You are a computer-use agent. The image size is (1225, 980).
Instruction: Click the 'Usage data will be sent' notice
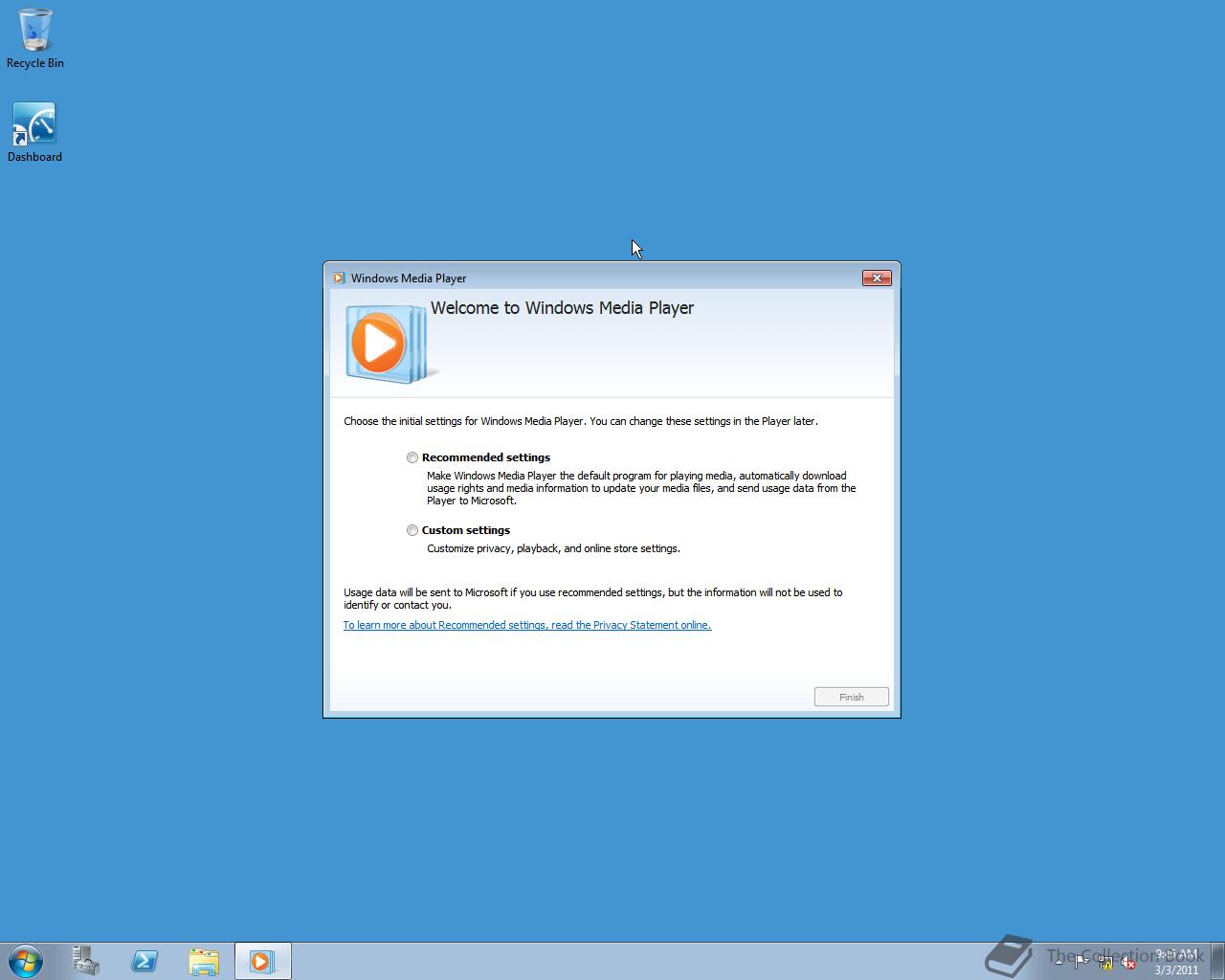(593, 598)
